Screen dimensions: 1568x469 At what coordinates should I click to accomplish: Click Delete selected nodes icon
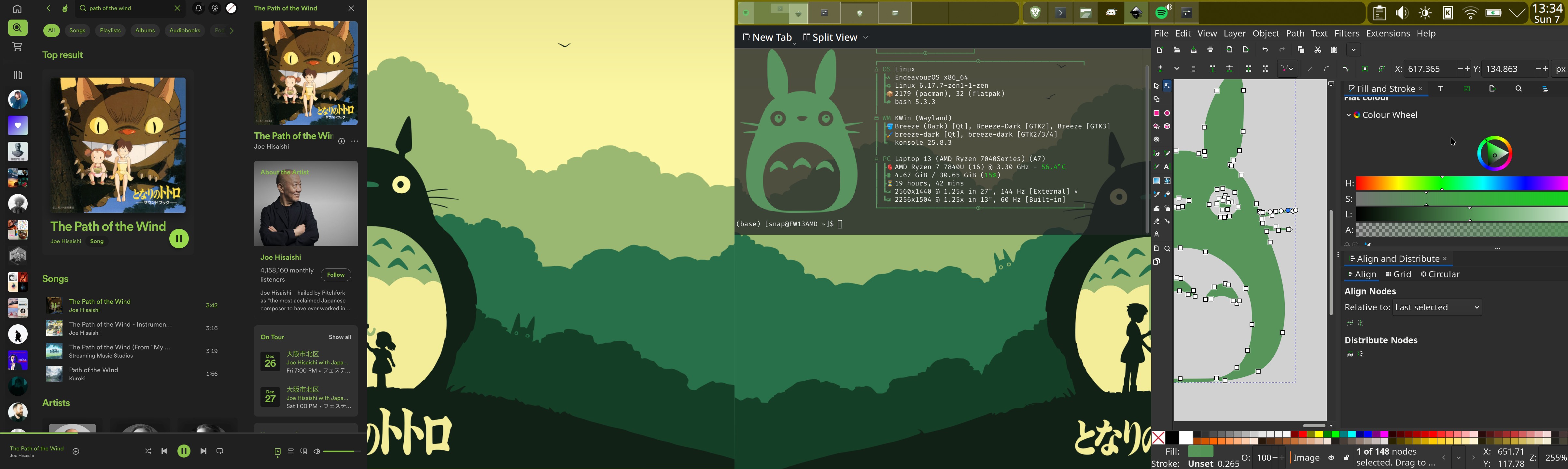(x=1194, y=69)
